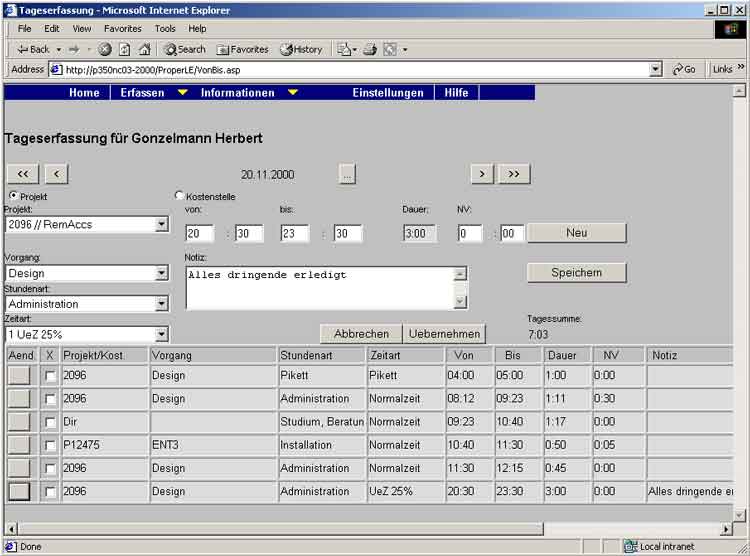
Task: Open the Stundenart dropdown showing Administration
Action: 87,304
